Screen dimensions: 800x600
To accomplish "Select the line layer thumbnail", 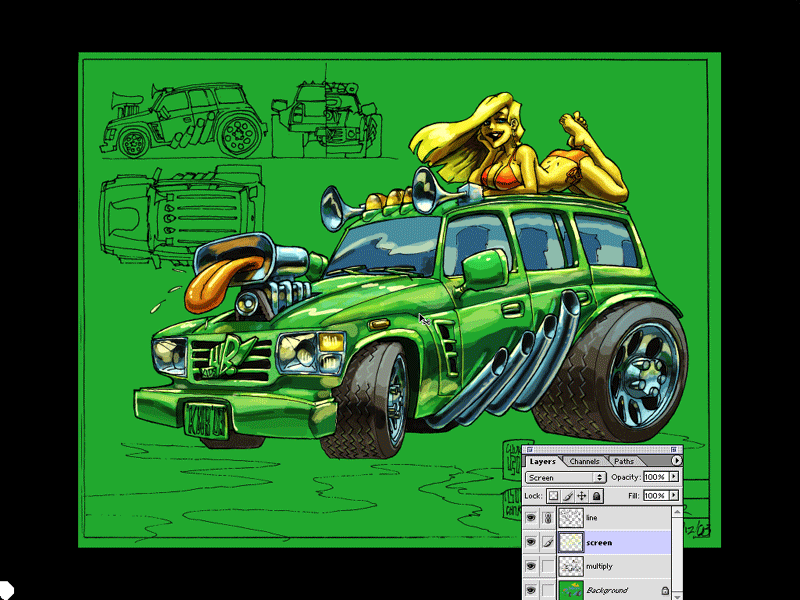I will pyautogui.click(x=571, y=518).
